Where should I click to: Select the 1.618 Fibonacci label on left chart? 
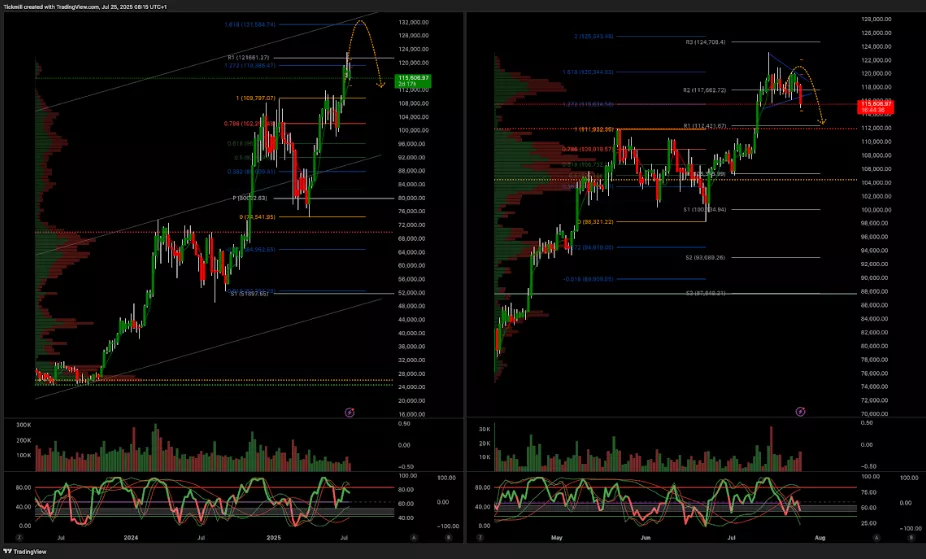[x=252, y=24]
